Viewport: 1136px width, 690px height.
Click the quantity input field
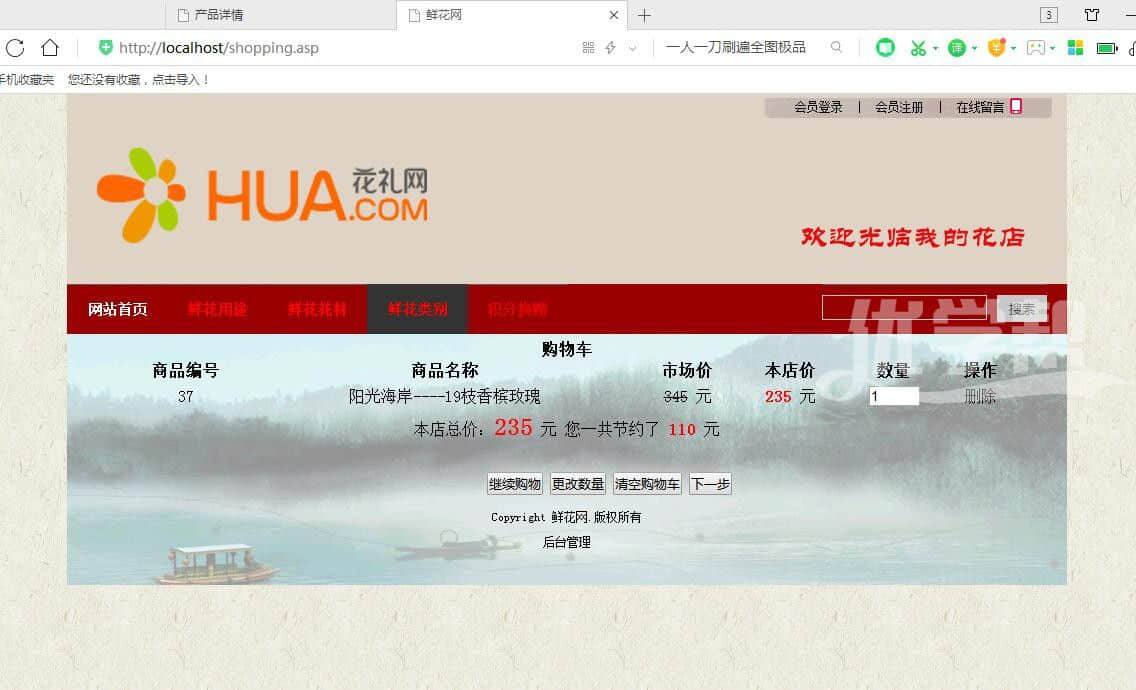click(x=893, y=396)
